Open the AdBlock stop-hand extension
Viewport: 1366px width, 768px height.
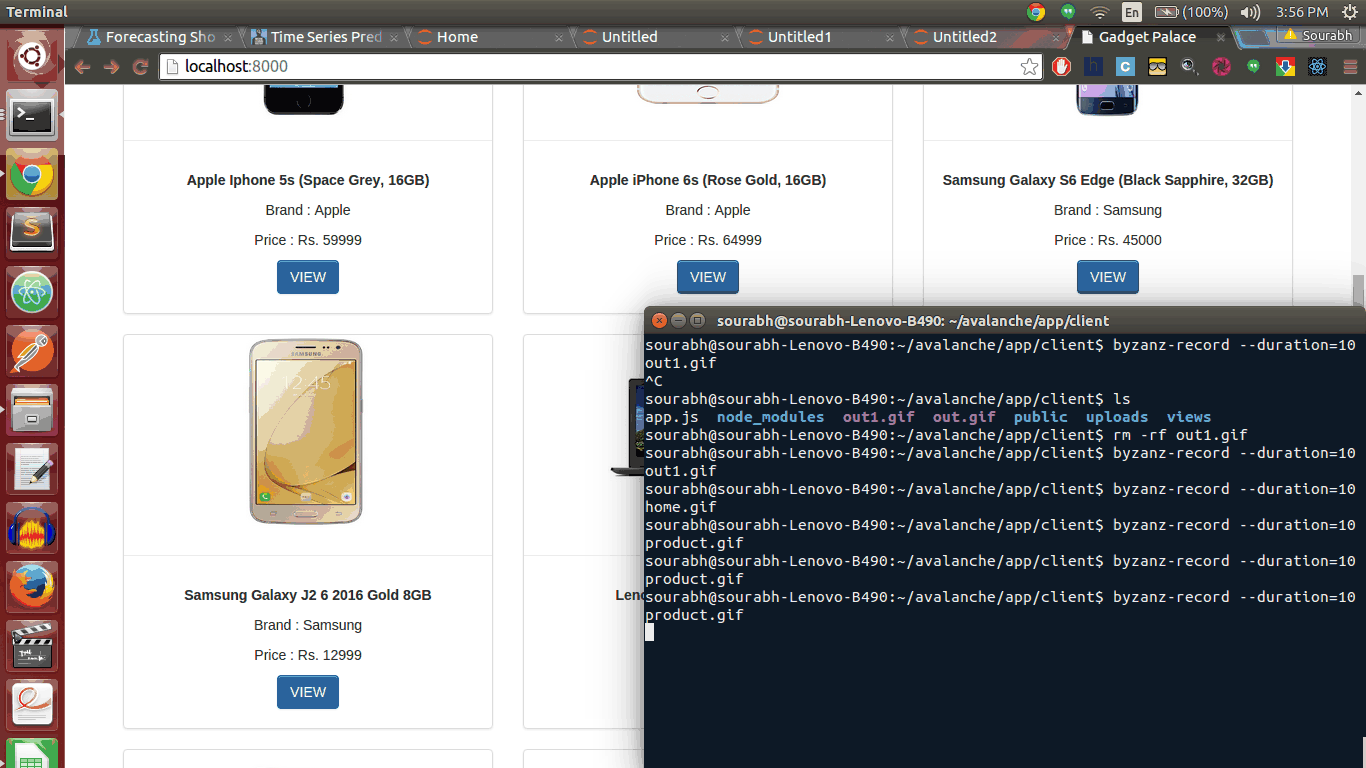pos(1062,67)
